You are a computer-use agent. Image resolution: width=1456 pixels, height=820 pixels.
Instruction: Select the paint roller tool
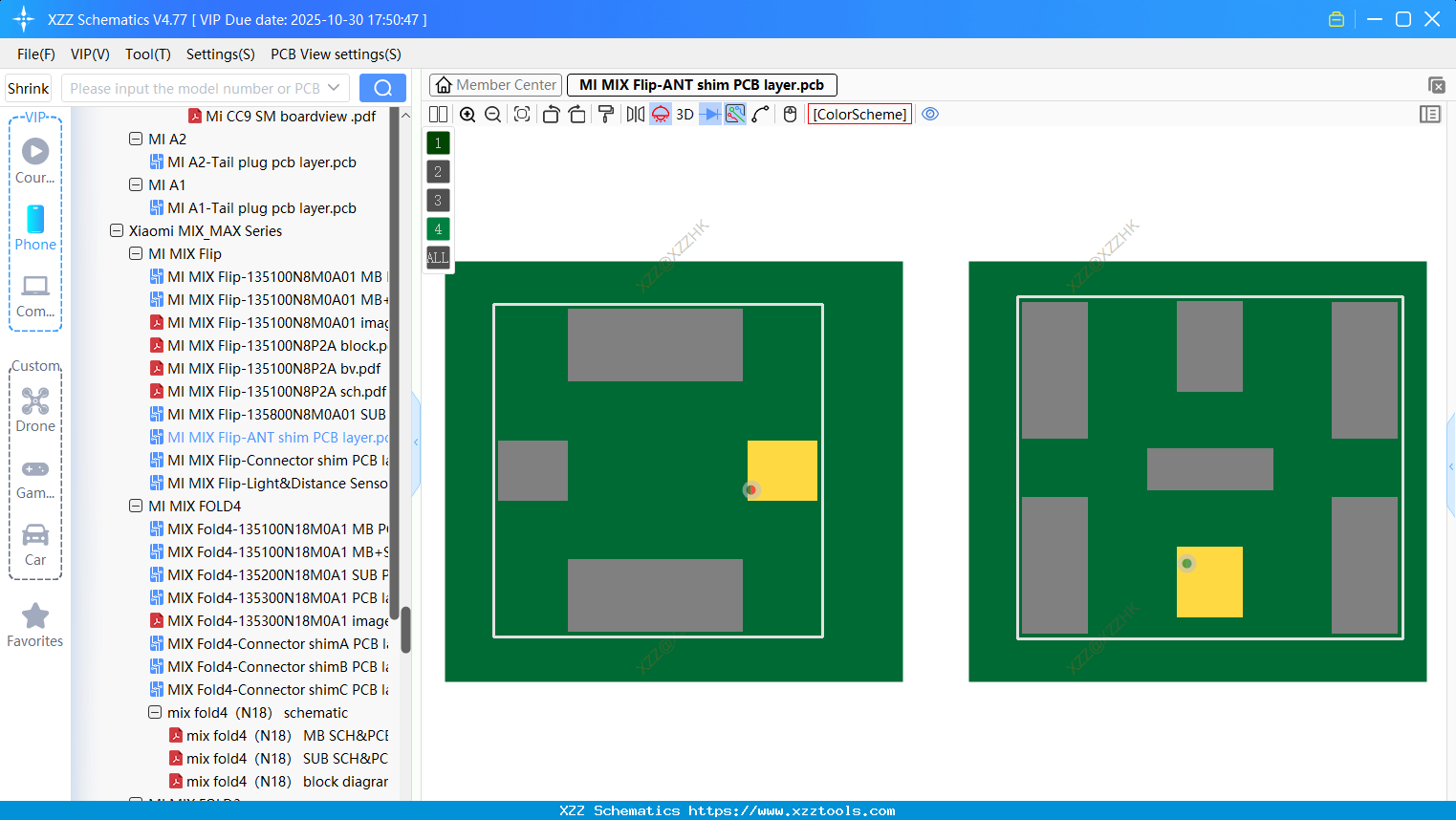click(x=606, y=115)
